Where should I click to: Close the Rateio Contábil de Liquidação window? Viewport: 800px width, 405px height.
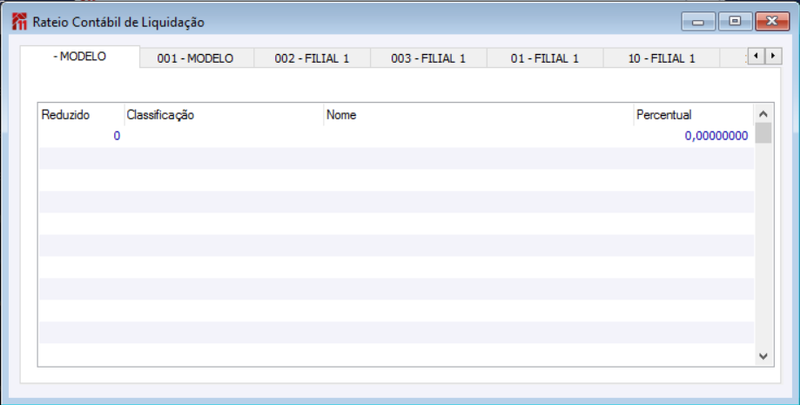point(772,21)
